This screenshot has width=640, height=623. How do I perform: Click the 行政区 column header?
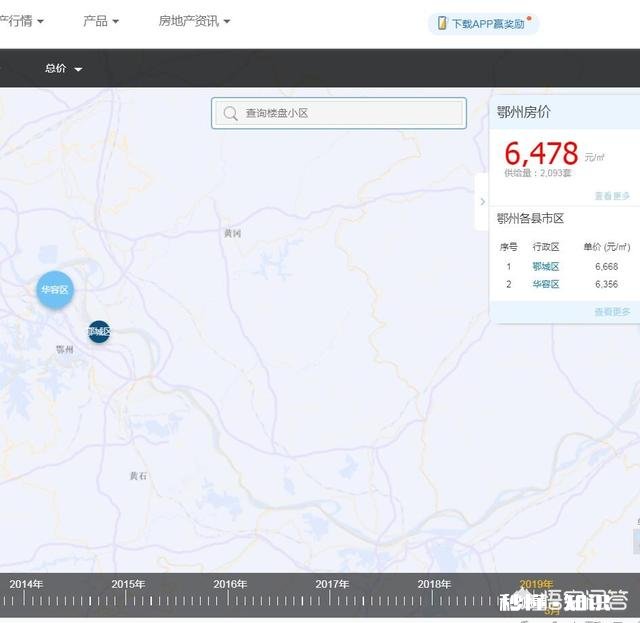point(546,247)
